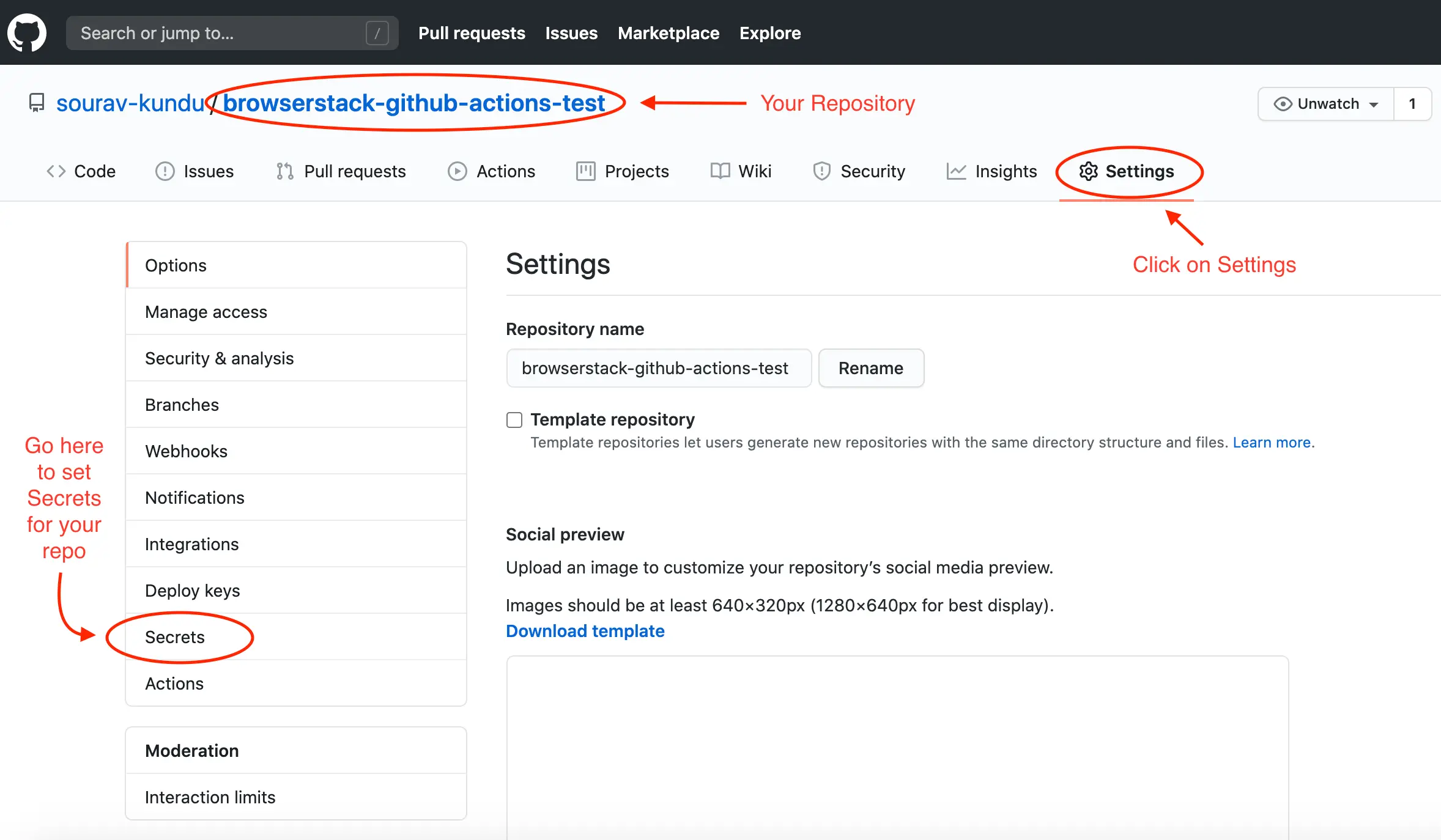
Task: Click the Settings tab gear icon
Action: [x=1088, y=171]
